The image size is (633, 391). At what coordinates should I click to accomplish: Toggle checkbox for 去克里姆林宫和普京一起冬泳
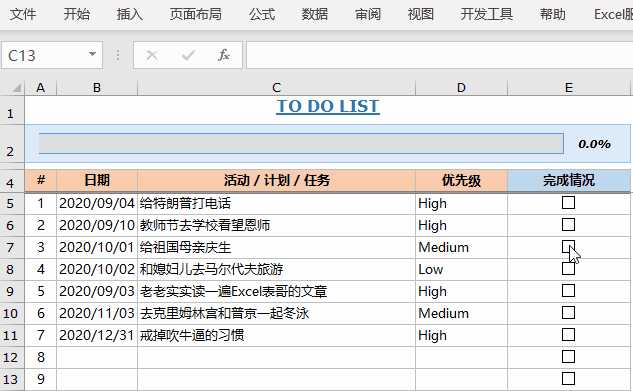coord(568,312)
